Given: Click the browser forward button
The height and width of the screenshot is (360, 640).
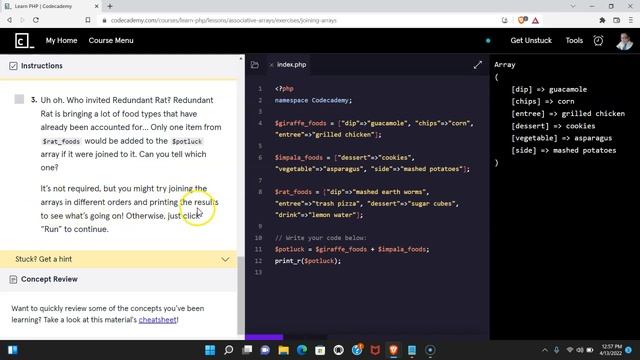Looking at the screenshot, I should (22, 20).
